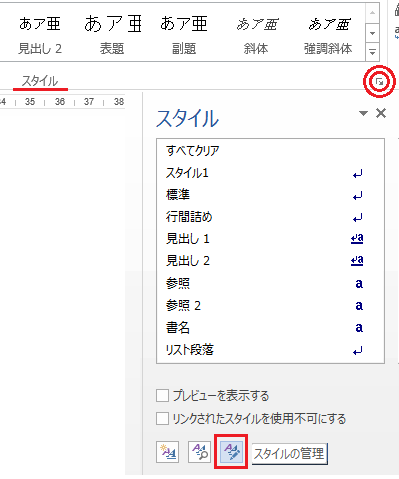Click the New Style icon button
The width and height of the screenshot is (399, 479).
(x=167, y=452)
